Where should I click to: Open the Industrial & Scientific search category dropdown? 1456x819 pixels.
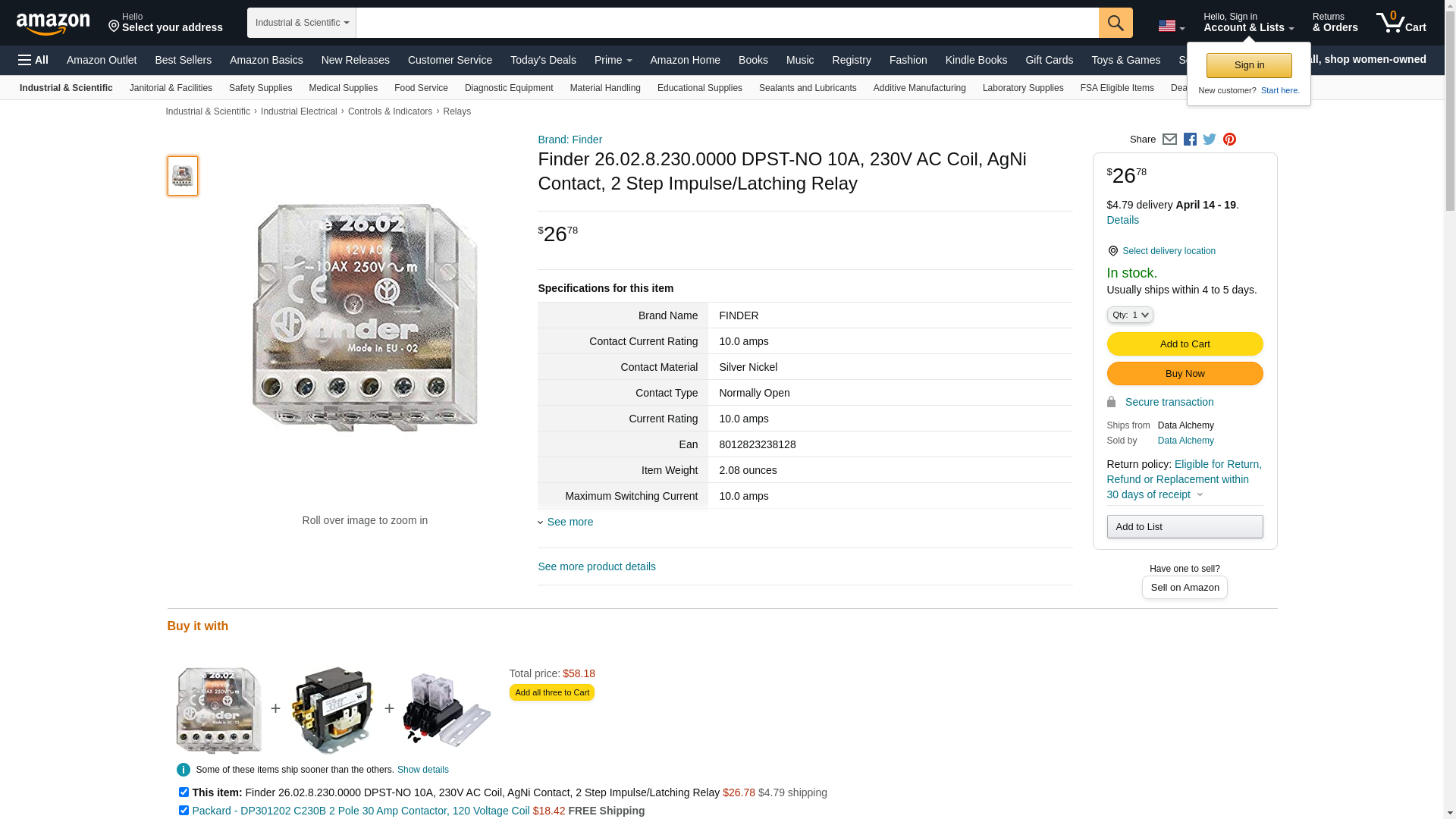coord(302,23)
